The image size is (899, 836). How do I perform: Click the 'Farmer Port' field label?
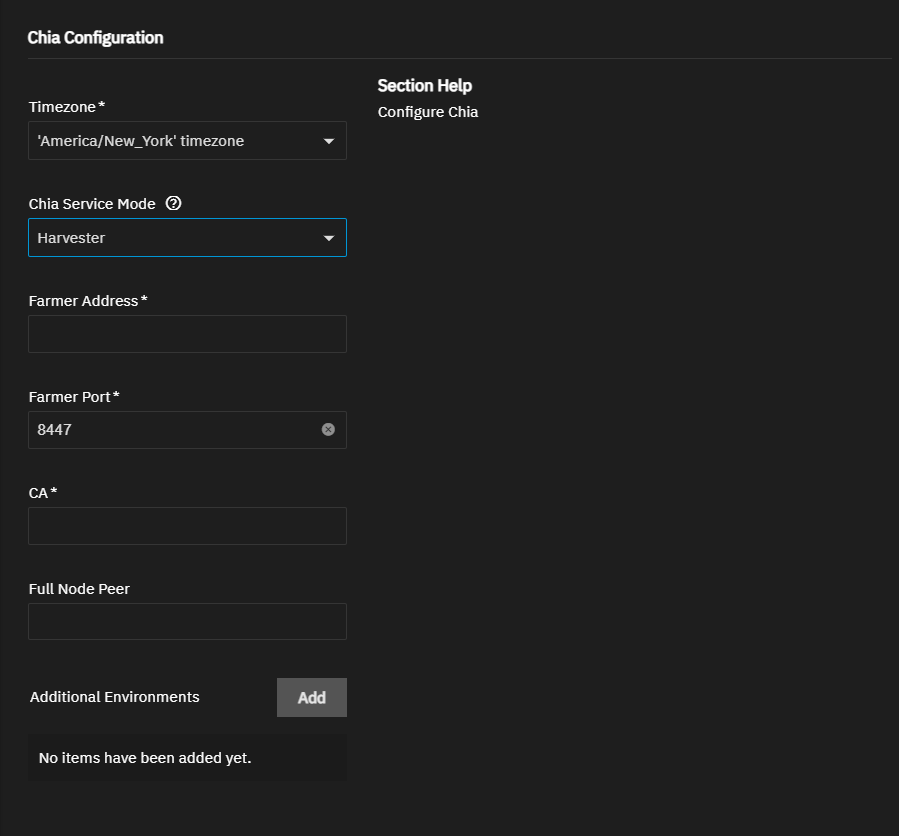70,397
